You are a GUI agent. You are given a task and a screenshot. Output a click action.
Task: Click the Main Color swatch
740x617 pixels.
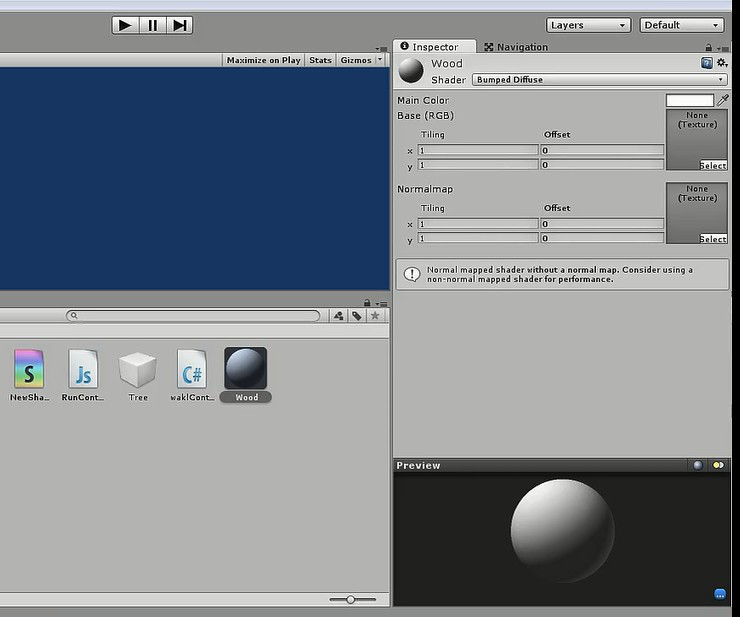[690, 100]
